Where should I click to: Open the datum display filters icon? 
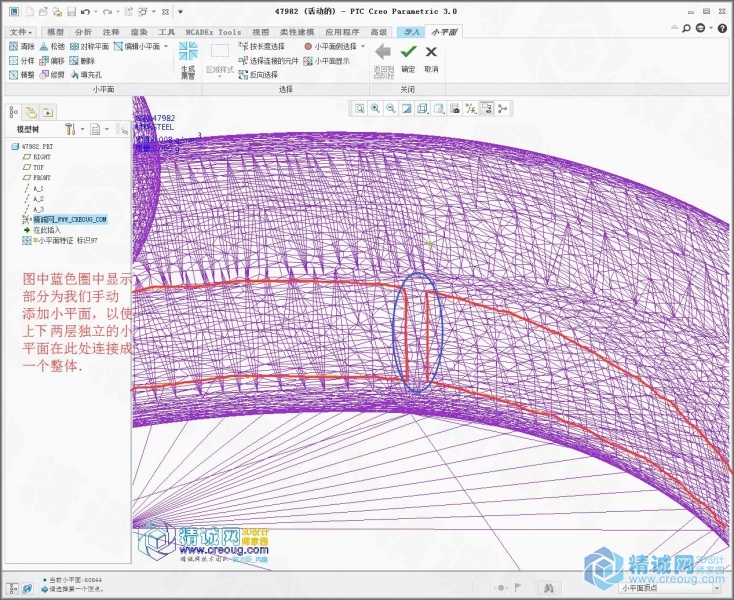pyautogui.click(x=470, y=109)
